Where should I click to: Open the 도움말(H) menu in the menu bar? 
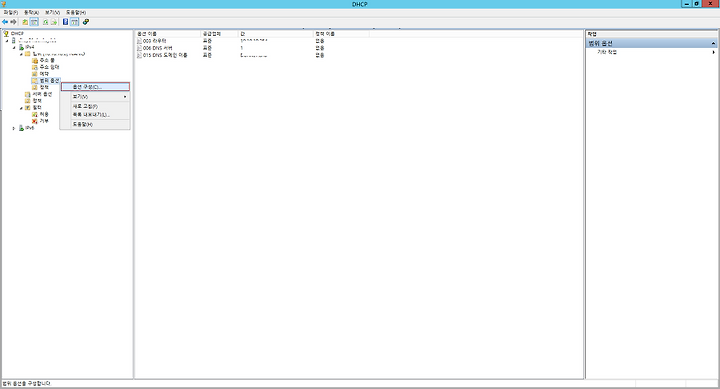tap(76, 12)
